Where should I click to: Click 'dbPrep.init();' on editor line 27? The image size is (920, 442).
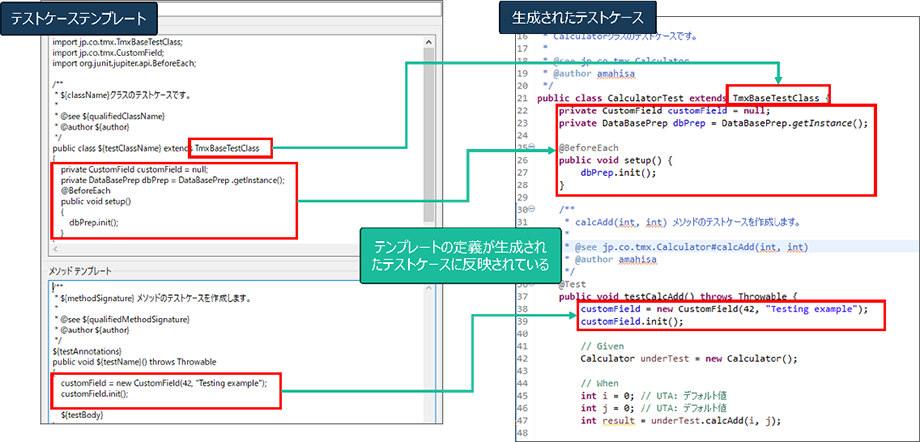(618, 173)
